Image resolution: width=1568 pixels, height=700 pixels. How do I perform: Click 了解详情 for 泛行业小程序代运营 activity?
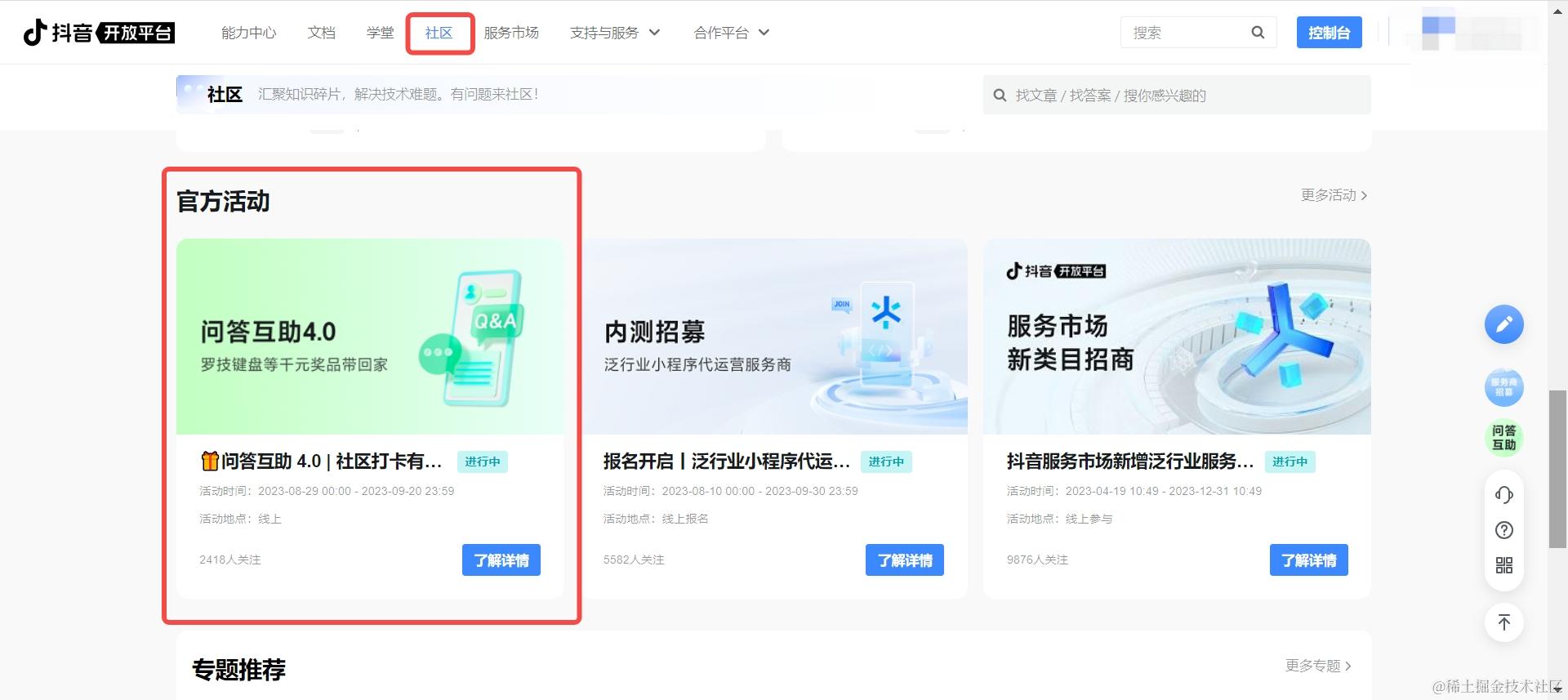tap(905, 560)
